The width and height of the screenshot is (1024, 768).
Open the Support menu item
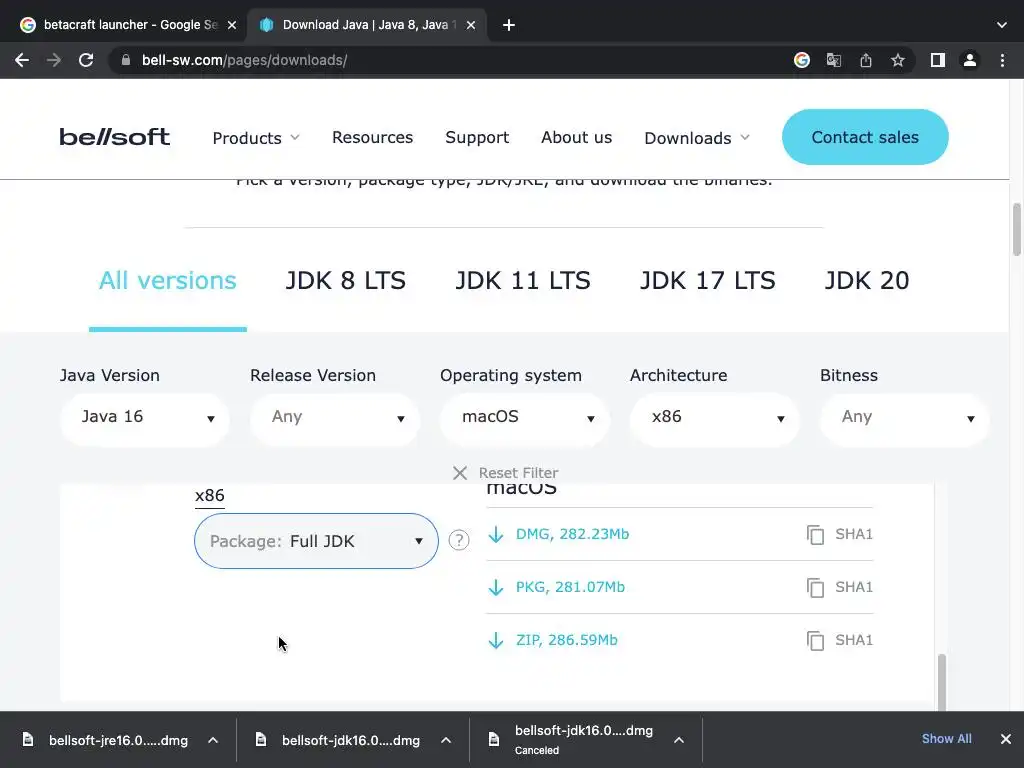477,137
